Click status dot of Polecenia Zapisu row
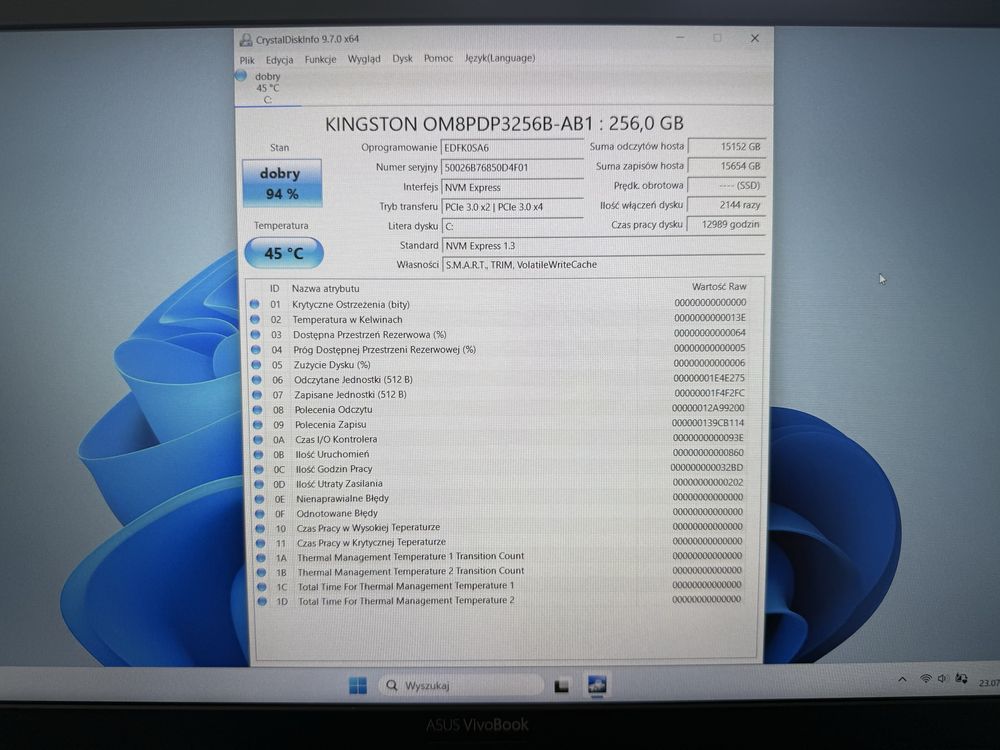 coord(258,425)
